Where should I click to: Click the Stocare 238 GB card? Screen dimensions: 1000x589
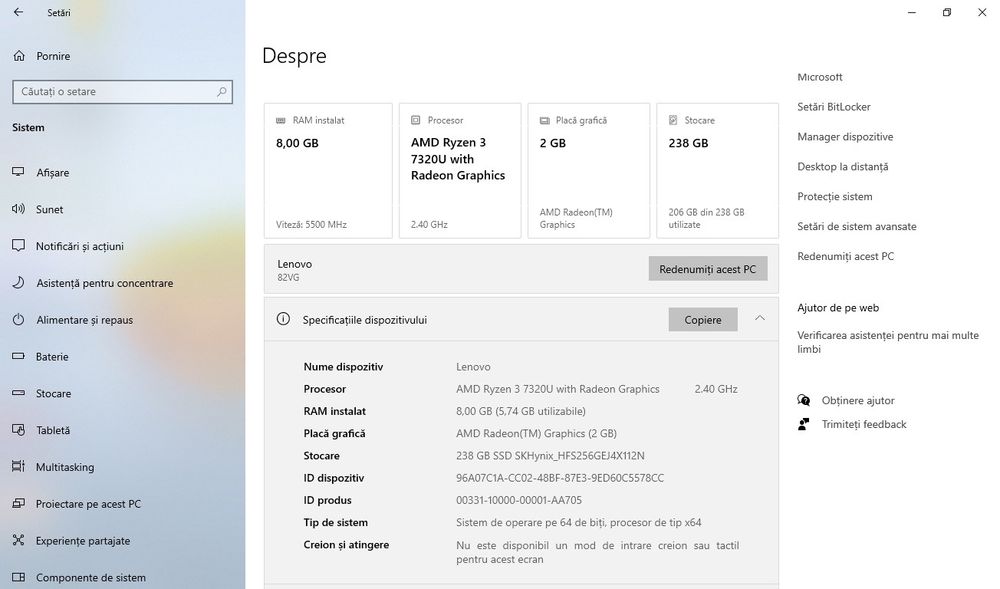coord(717,171)
